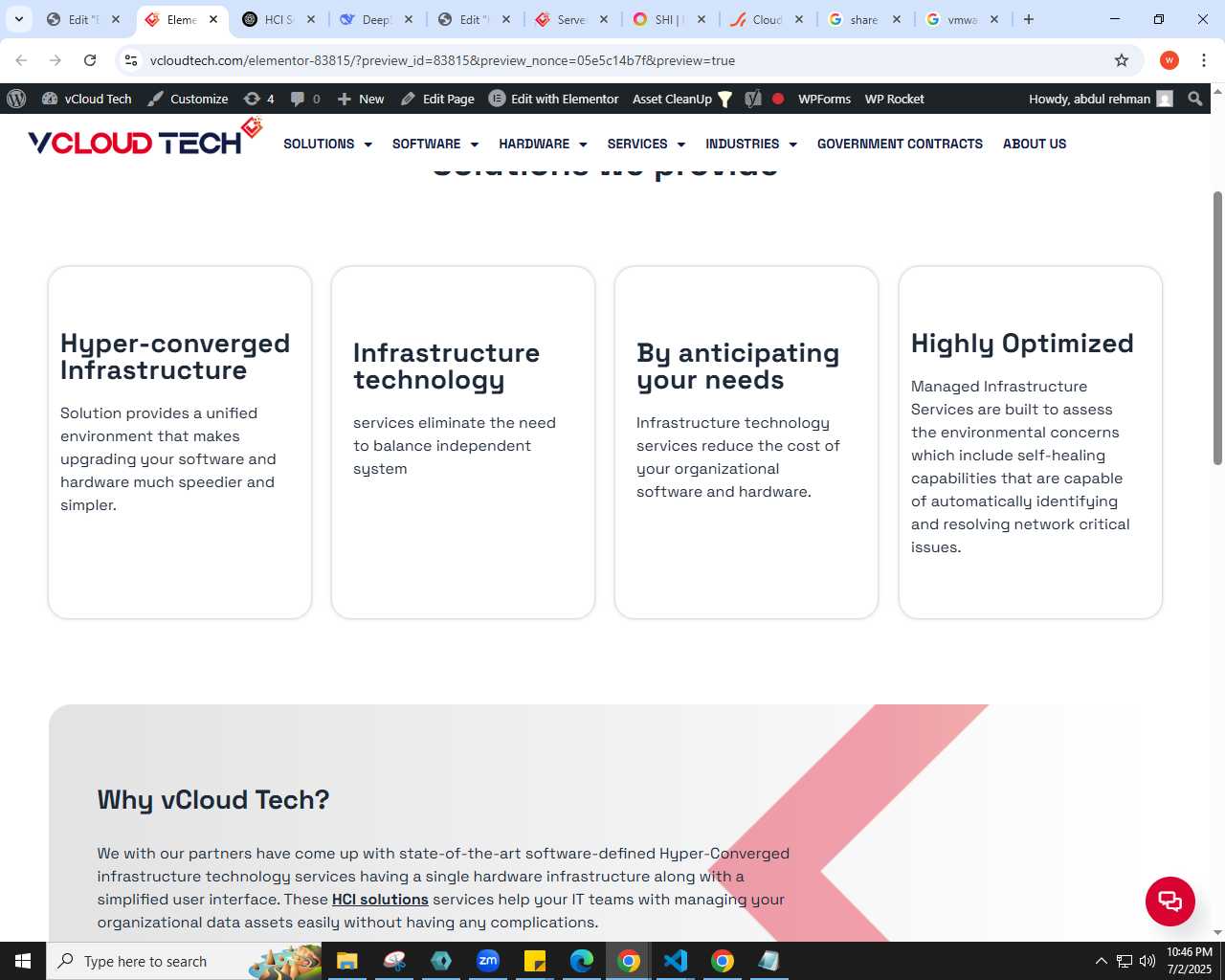Switch to the HCI S browser tab
This screenshot has width=1225, height=980.
point(278,19)
